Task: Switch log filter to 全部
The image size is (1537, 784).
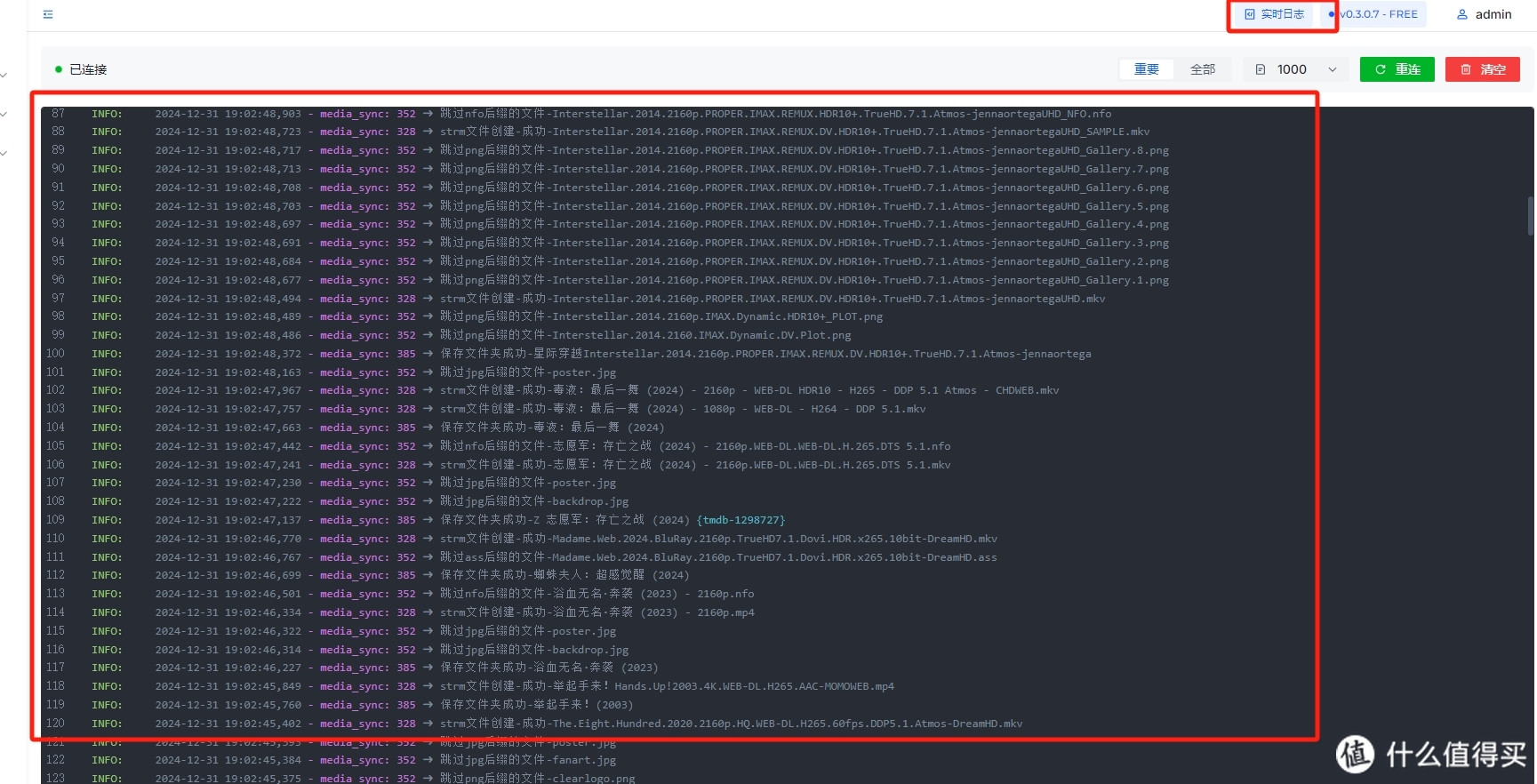Action: 1202,69
